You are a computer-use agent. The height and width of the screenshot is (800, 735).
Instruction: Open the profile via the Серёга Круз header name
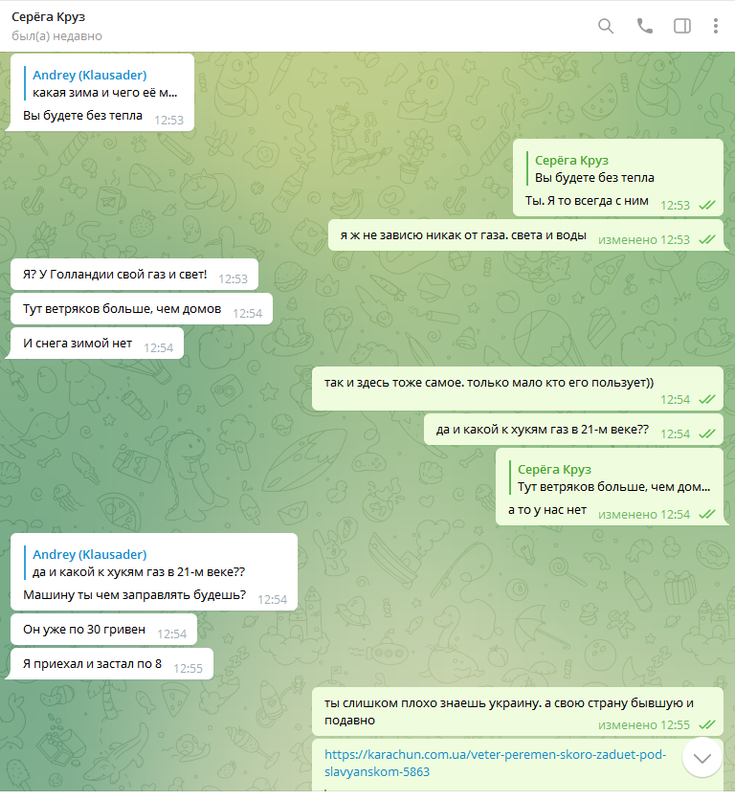tap(48, 17)
